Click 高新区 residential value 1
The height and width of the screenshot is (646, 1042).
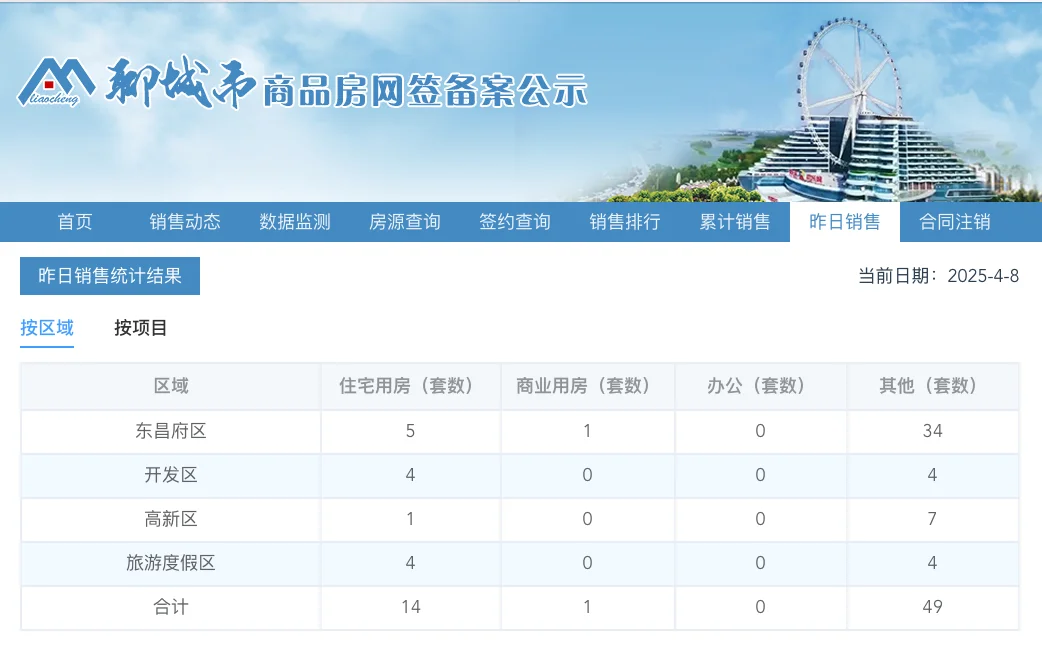pos(410,519)
